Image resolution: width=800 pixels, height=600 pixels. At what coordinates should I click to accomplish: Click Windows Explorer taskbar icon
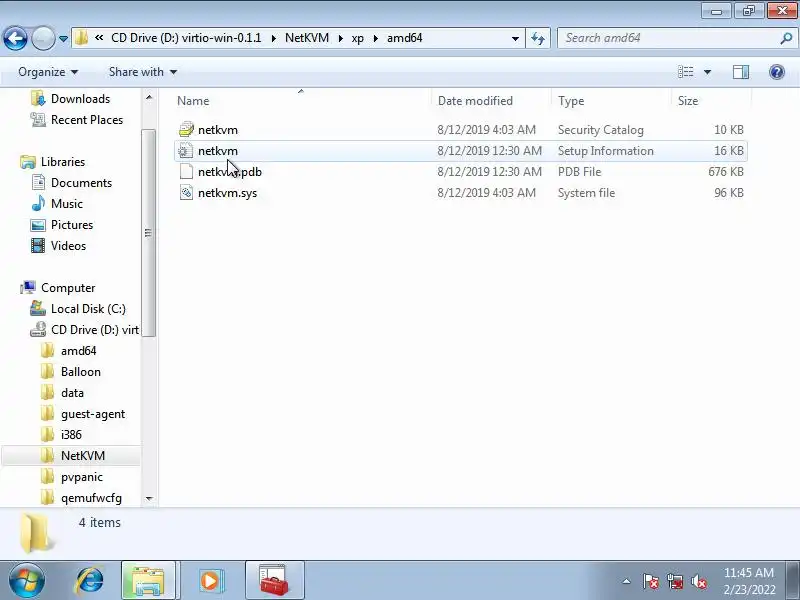(148, 581)
